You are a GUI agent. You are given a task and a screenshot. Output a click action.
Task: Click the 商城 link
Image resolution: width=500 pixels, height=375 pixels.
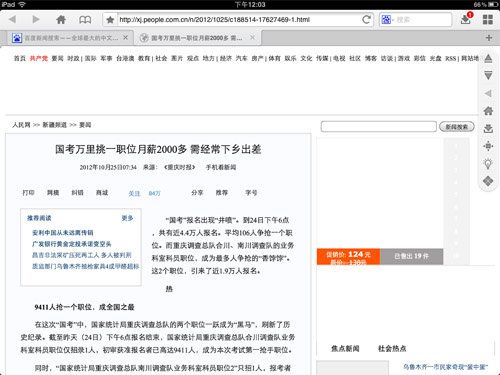point(102,193)
